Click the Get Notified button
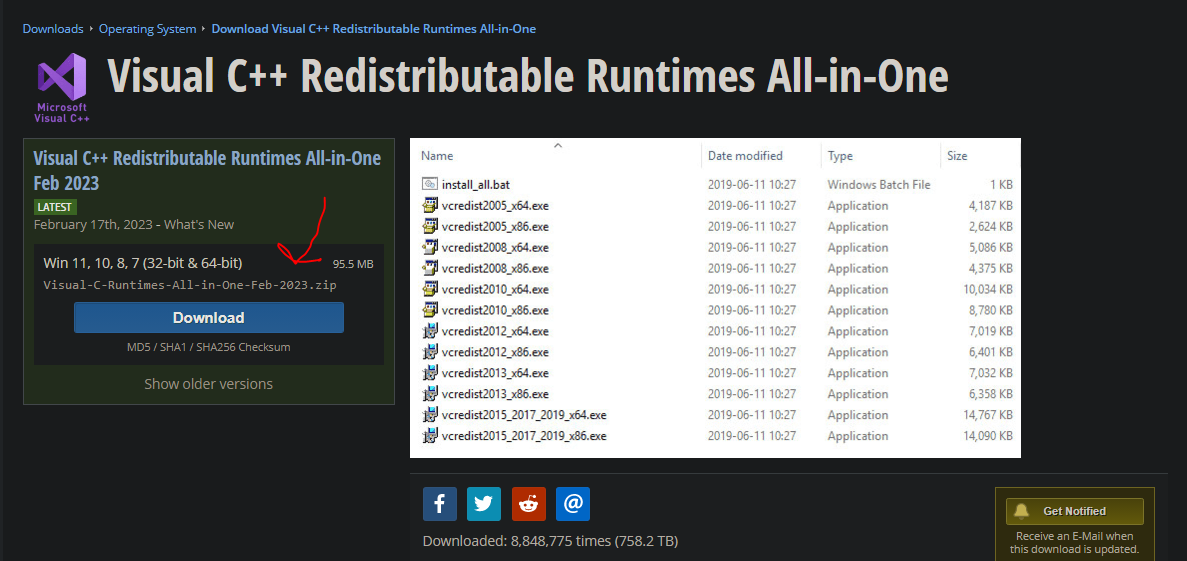1187x561 pixels. coord(1074,511)
